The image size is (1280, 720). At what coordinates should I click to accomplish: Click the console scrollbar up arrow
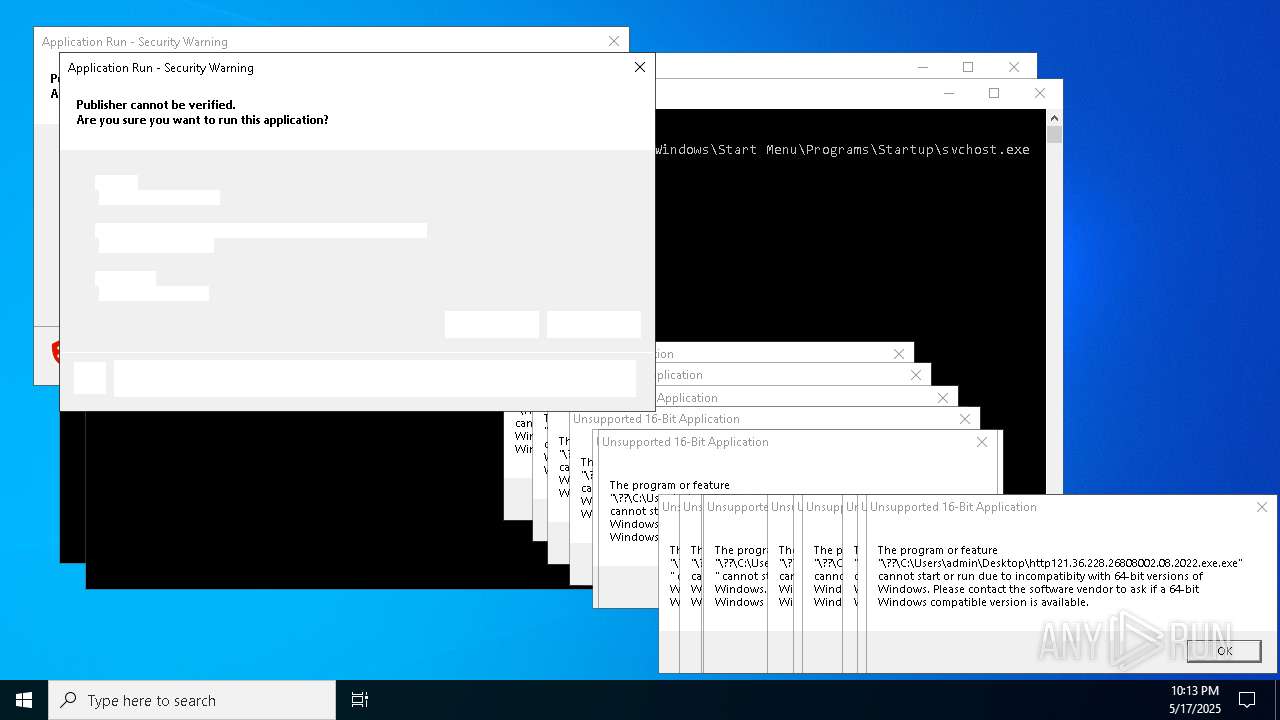[1054, 117]
